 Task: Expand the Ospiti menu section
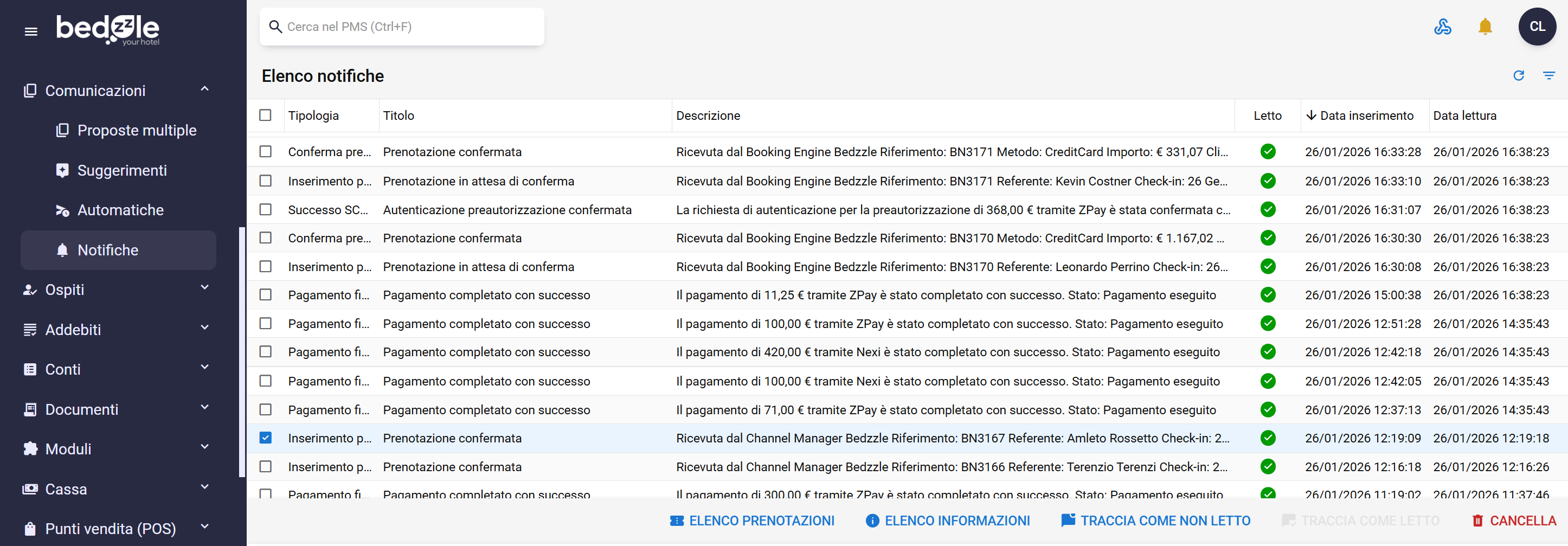tap(204, 288)
